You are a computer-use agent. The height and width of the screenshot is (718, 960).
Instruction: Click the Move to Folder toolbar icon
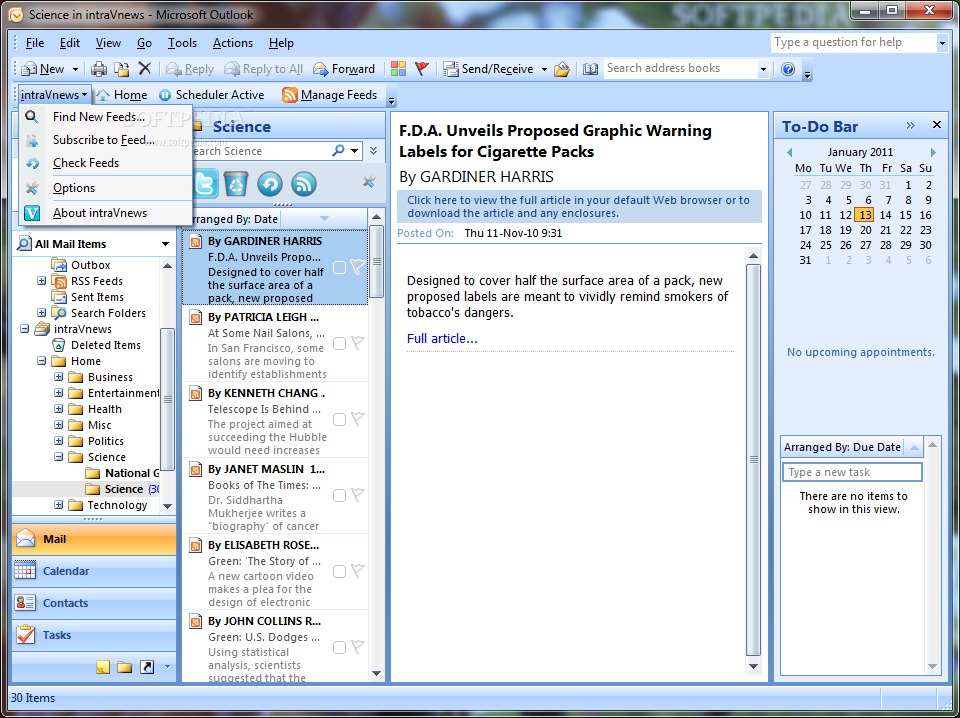(122, 69)
